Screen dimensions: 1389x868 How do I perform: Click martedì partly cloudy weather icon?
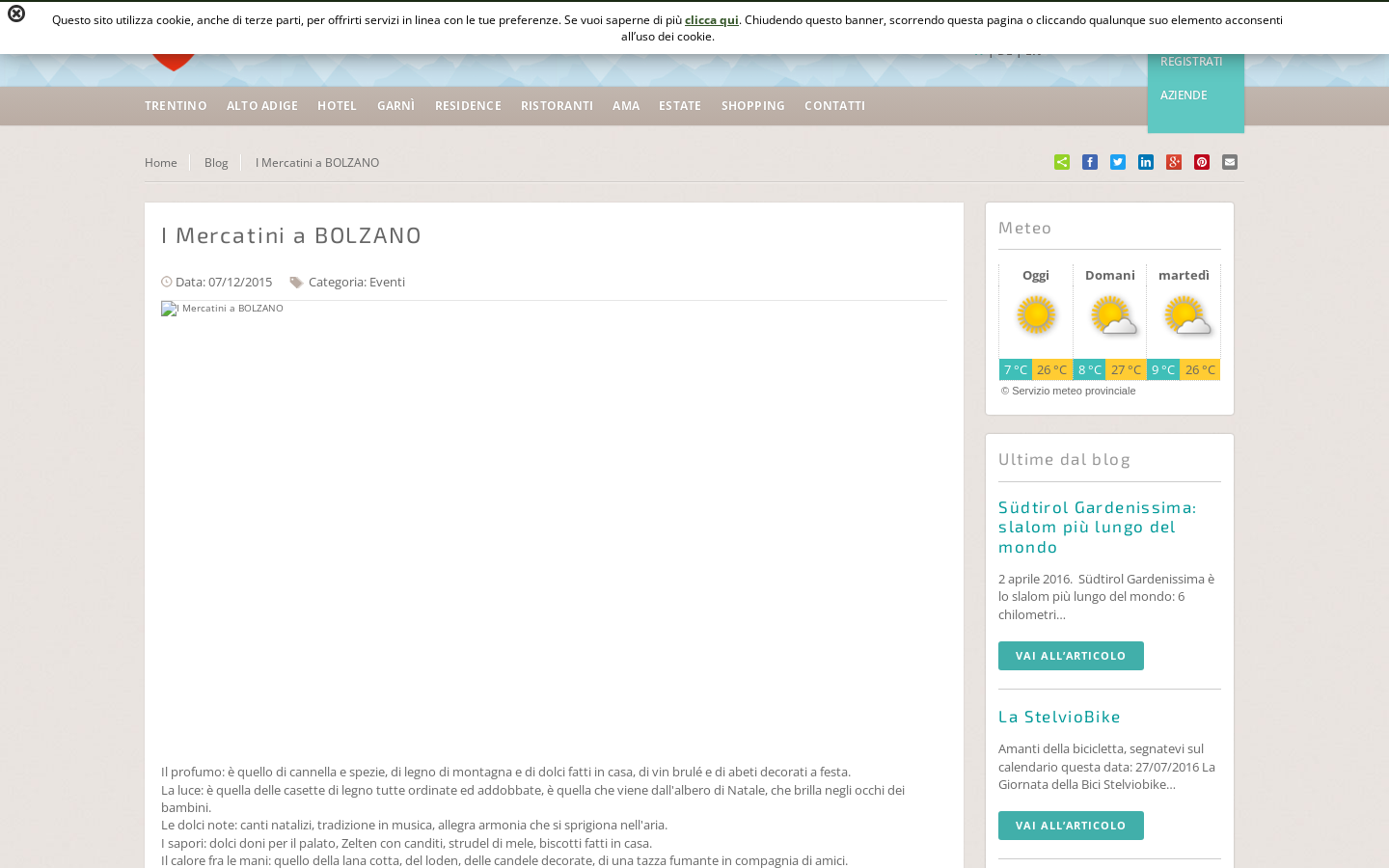[1187, 315]
